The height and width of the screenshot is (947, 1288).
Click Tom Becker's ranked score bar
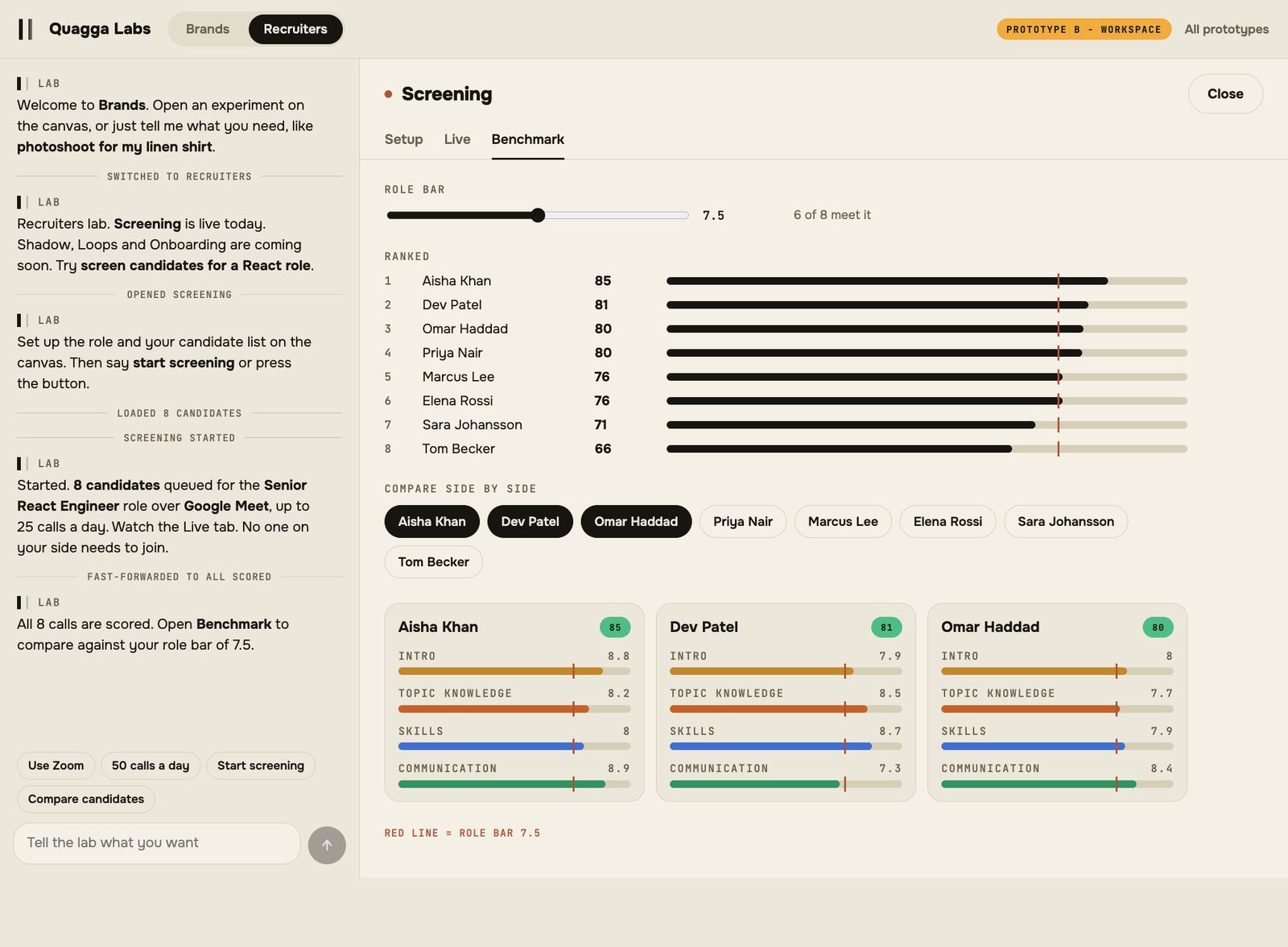(927, 449)
